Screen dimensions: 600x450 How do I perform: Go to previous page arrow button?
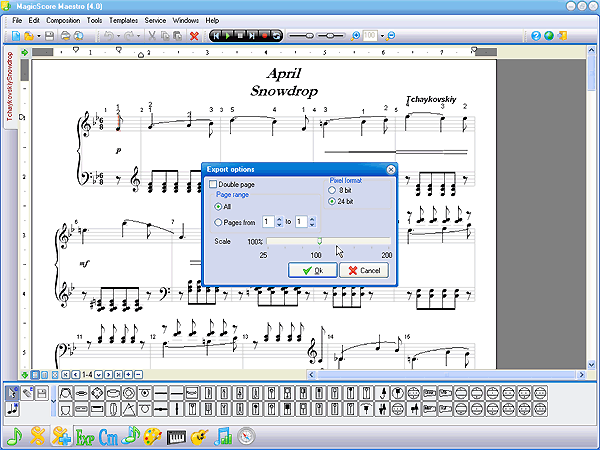tap(75, 375)
